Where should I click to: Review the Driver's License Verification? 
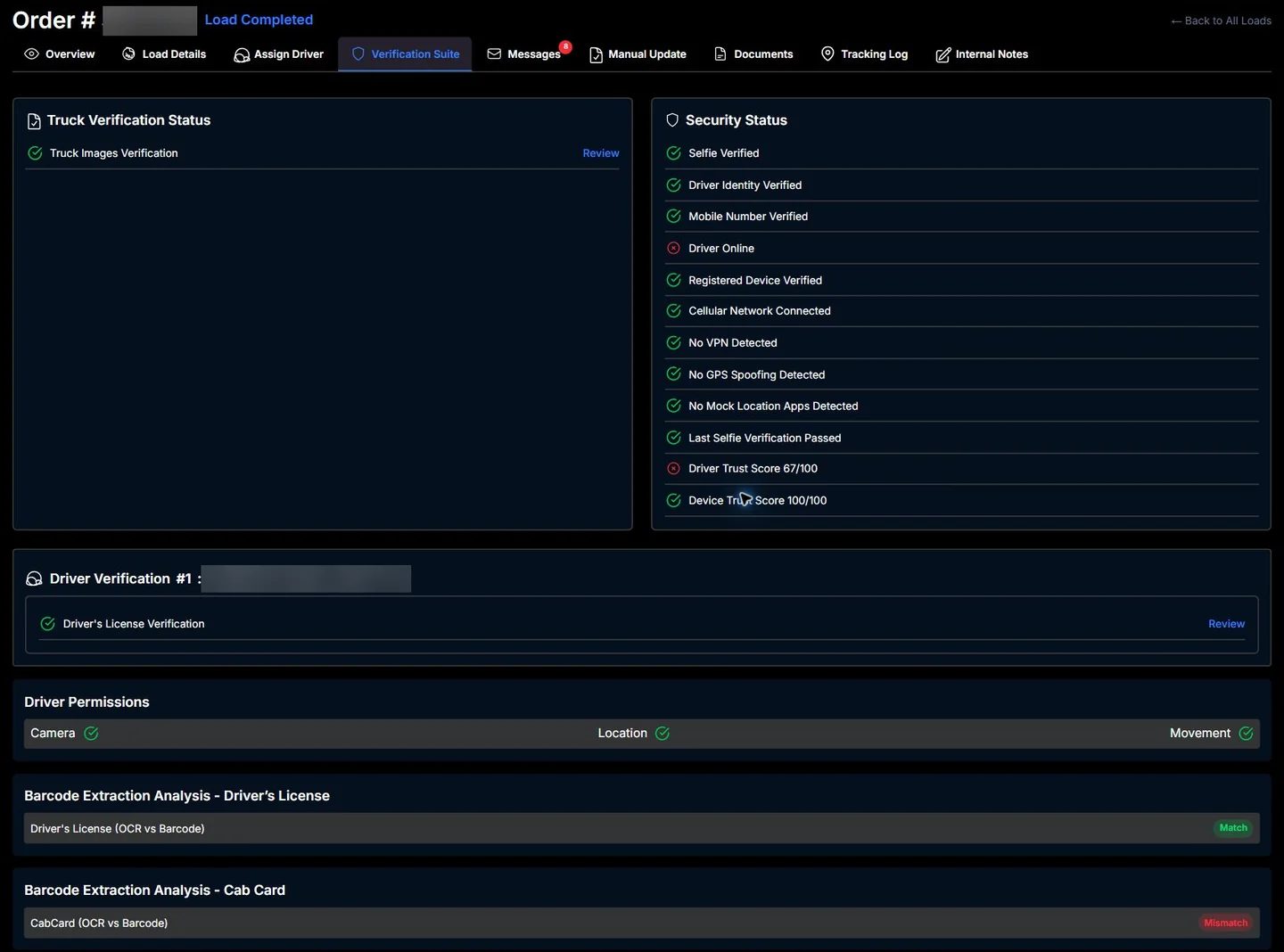click(x=1226, y=624)
